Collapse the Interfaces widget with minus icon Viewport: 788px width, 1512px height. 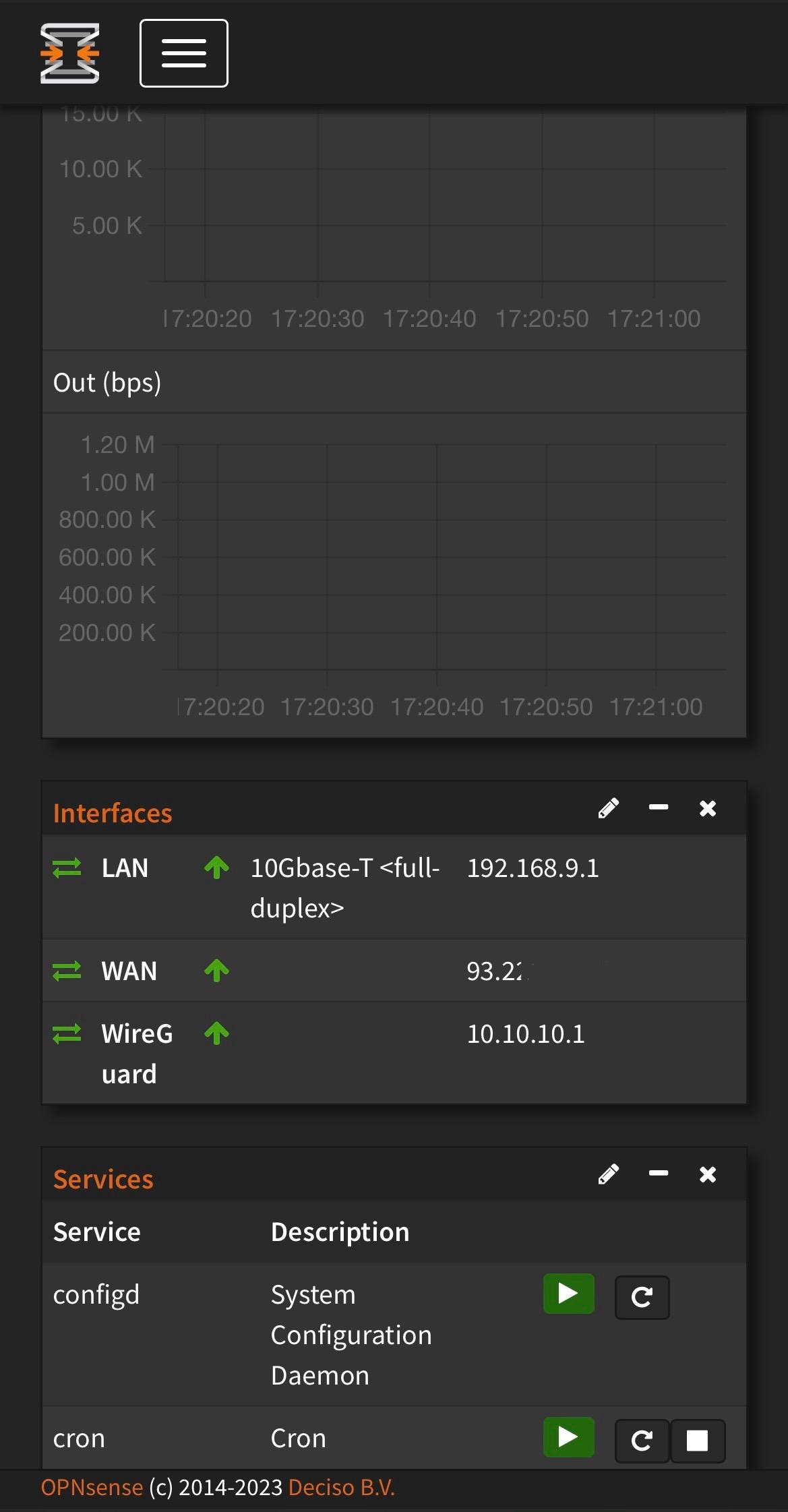tap(659, 808)
